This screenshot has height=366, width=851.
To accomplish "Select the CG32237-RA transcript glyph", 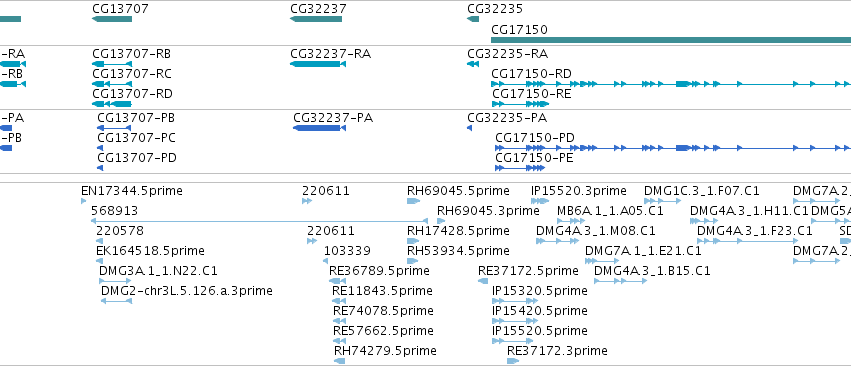I will (318, 64).
